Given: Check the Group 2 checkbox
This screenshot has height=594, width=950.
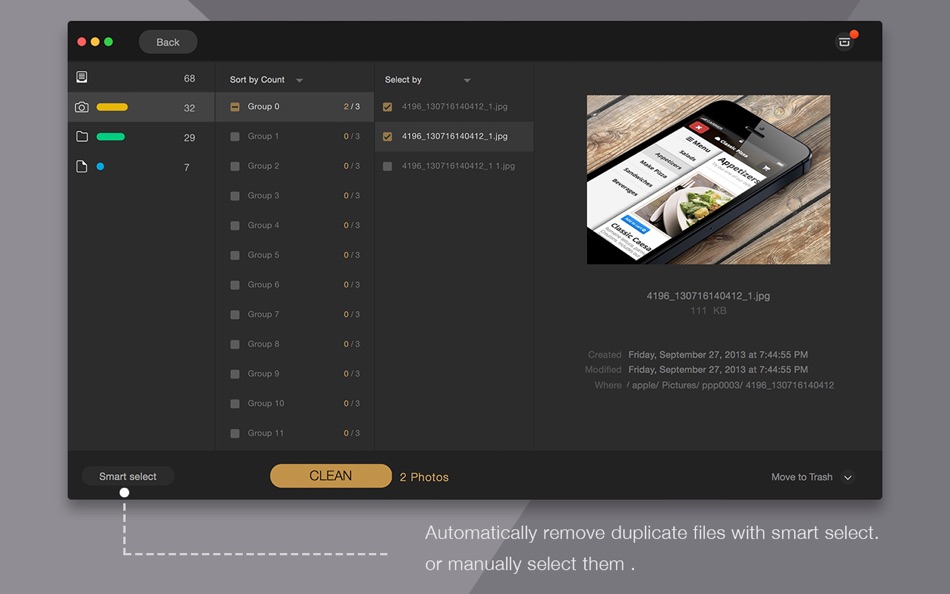Looking at the screenshot, I should 234,166.
